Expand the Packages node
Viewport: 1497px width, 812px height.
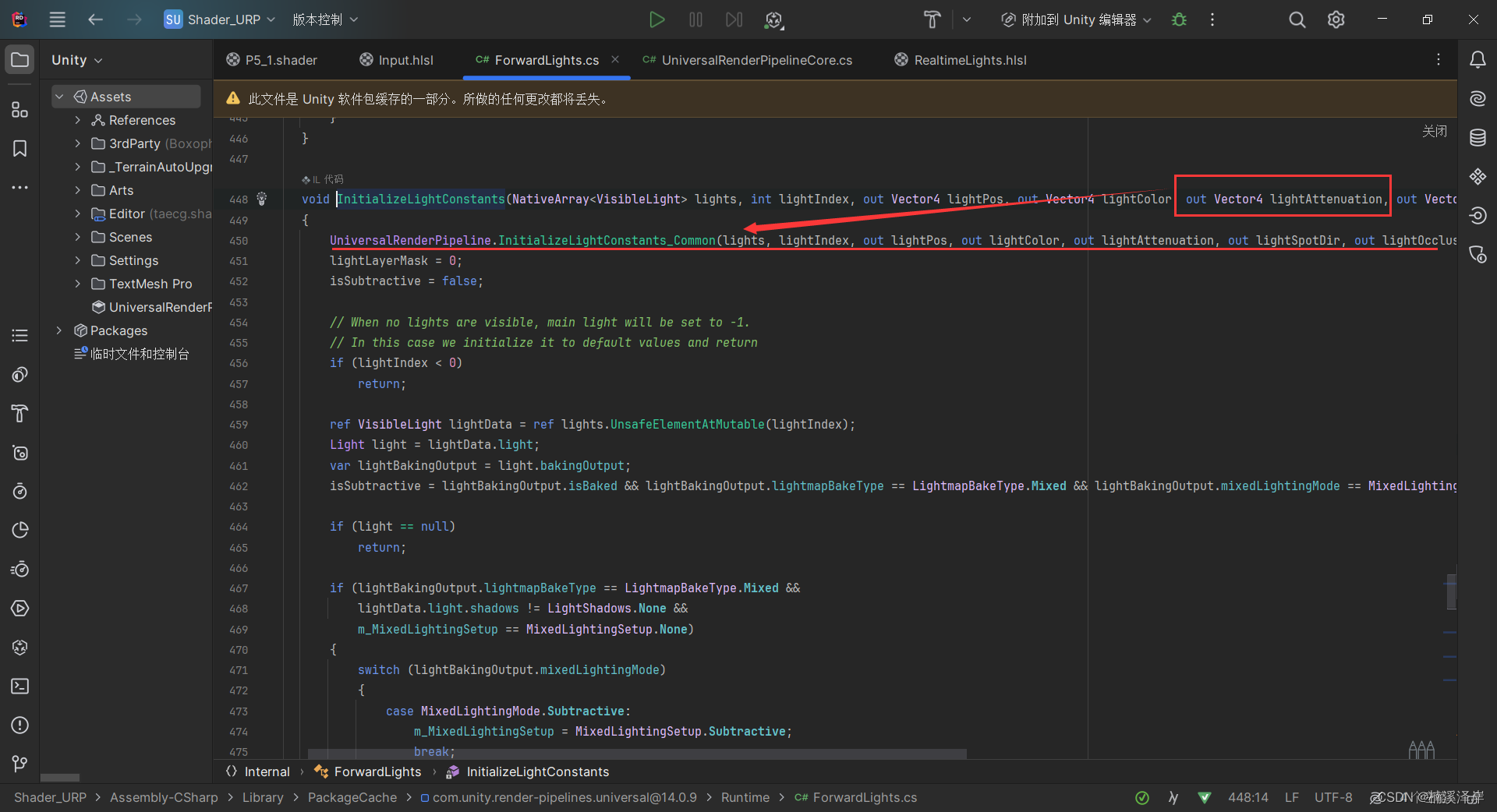coord(59,330)
